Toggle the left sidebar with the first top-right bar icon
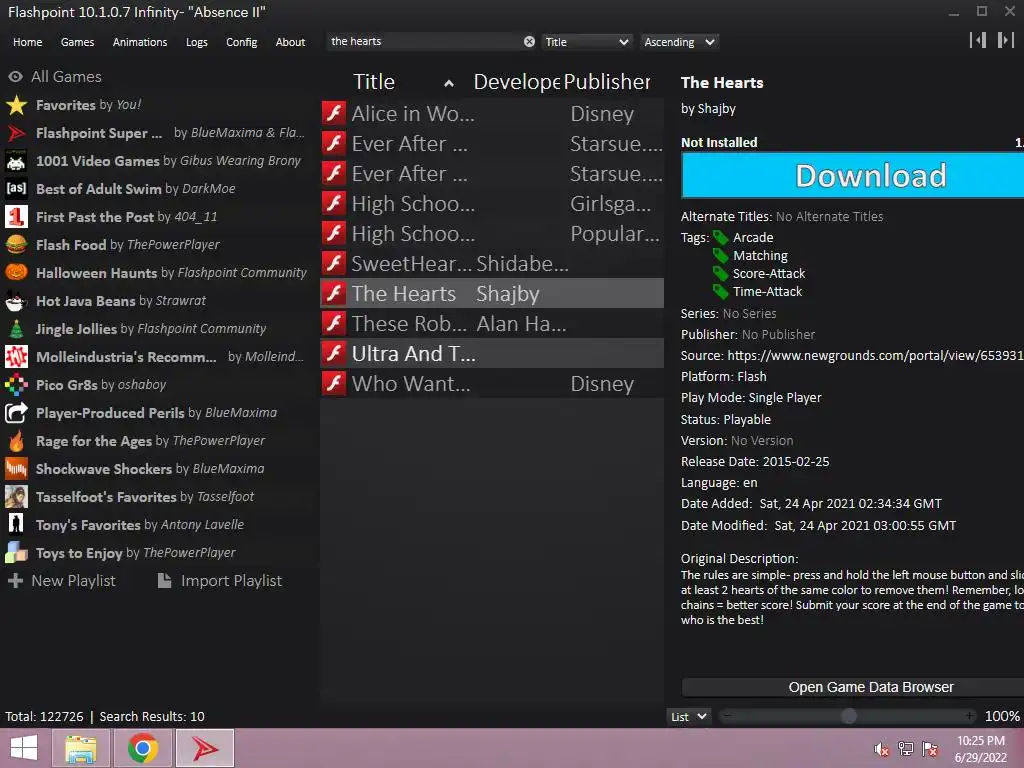Image resolution: width=1024 pixels, height=768 pixels. point(978,40)
